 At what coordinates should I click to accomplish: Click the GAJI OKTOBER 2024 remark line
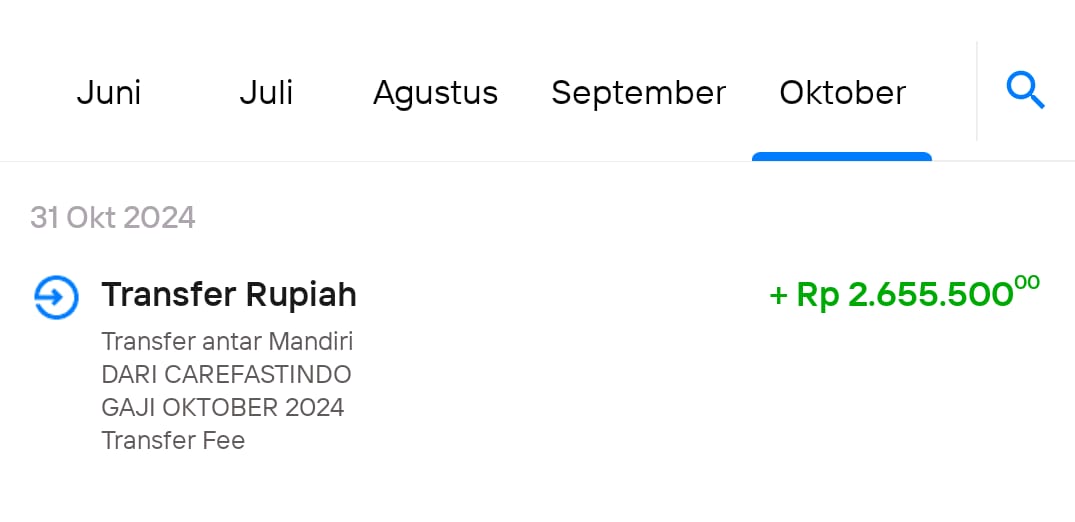pos(223,407)
